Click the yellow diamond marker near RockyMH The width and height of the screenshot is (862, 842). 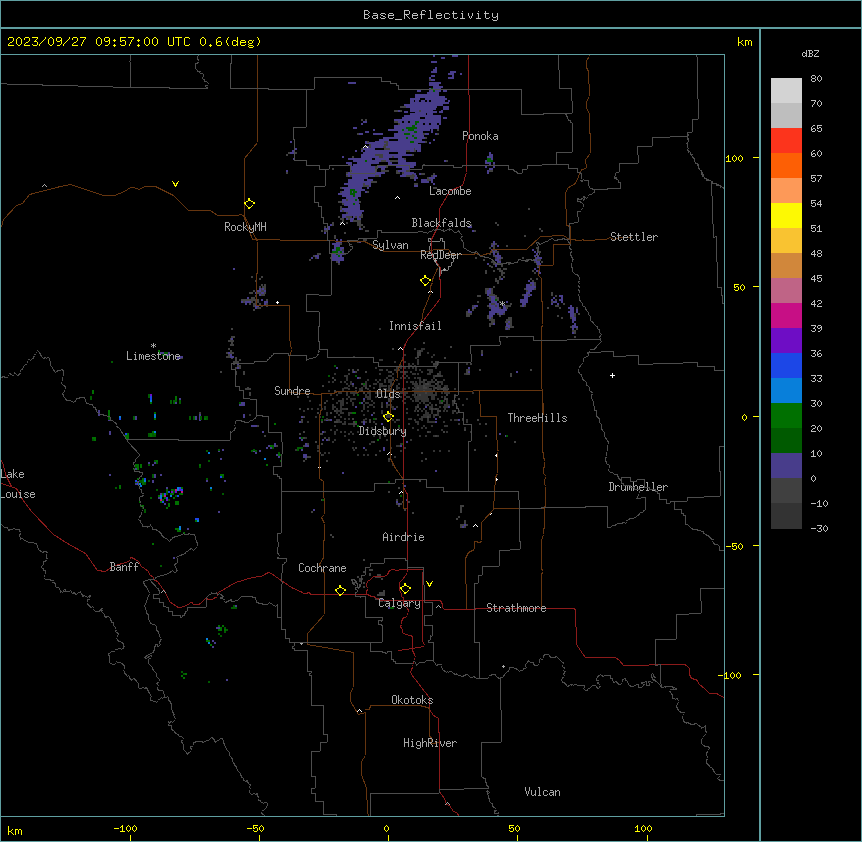(x=250, y=204)
